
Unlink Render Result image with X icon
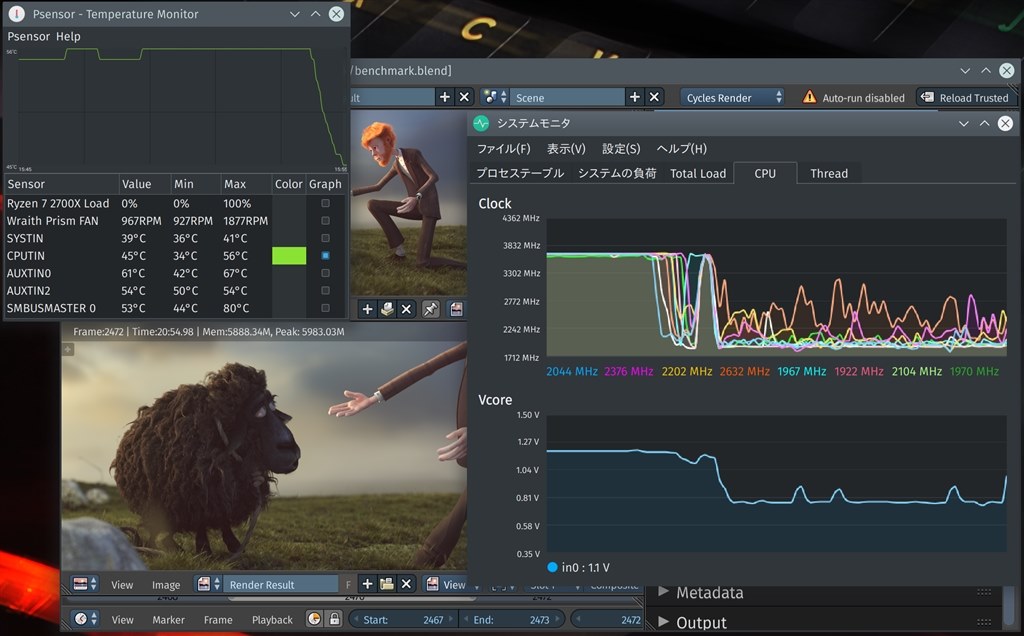pos(406,584)
